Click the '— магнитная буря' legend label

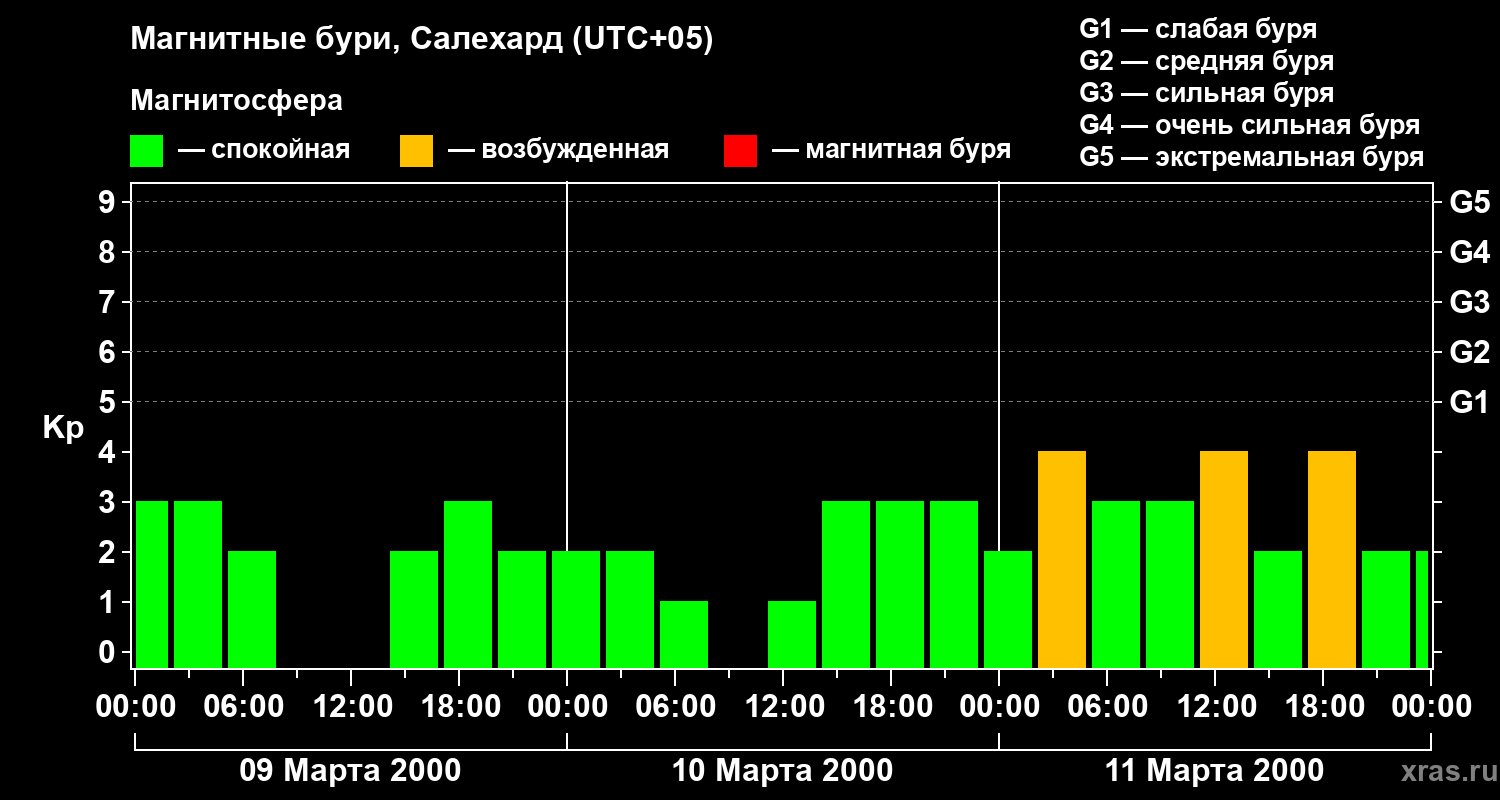pyautogui.click(x=891, y=150)
